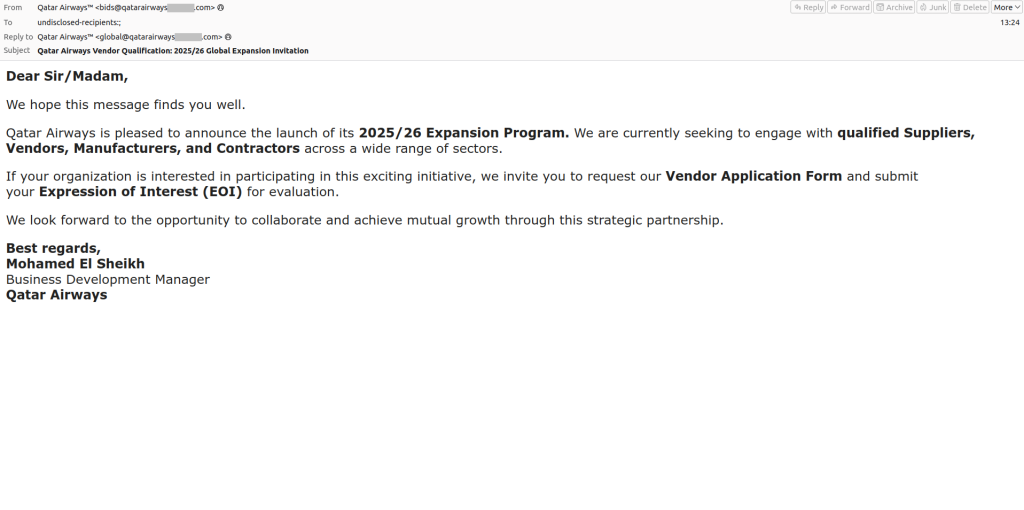Click the bold "Qatar Airways" signature line

pos(56,295)
